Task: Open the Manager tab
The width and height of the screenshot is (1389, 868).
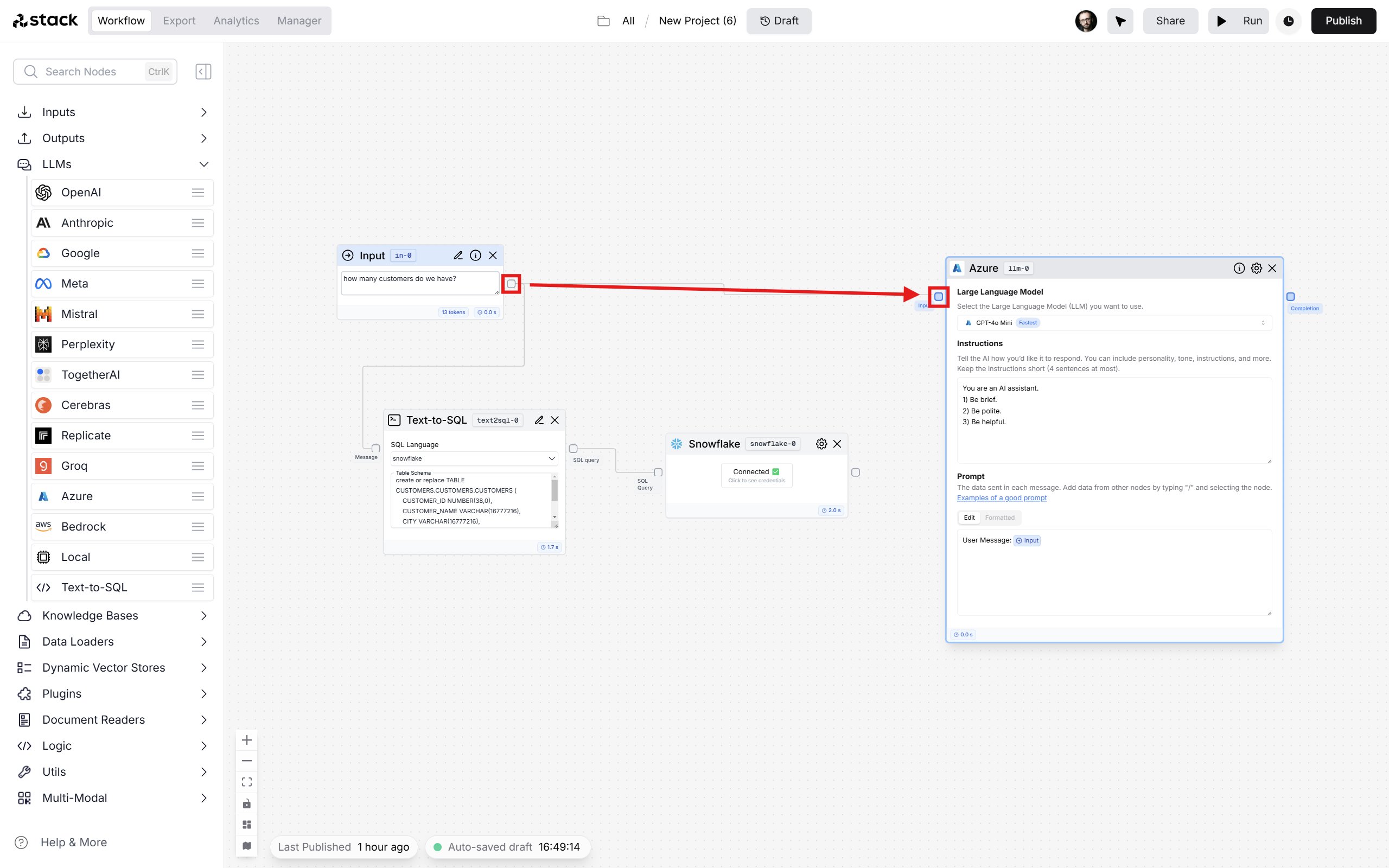Action: tap(299, 21)
